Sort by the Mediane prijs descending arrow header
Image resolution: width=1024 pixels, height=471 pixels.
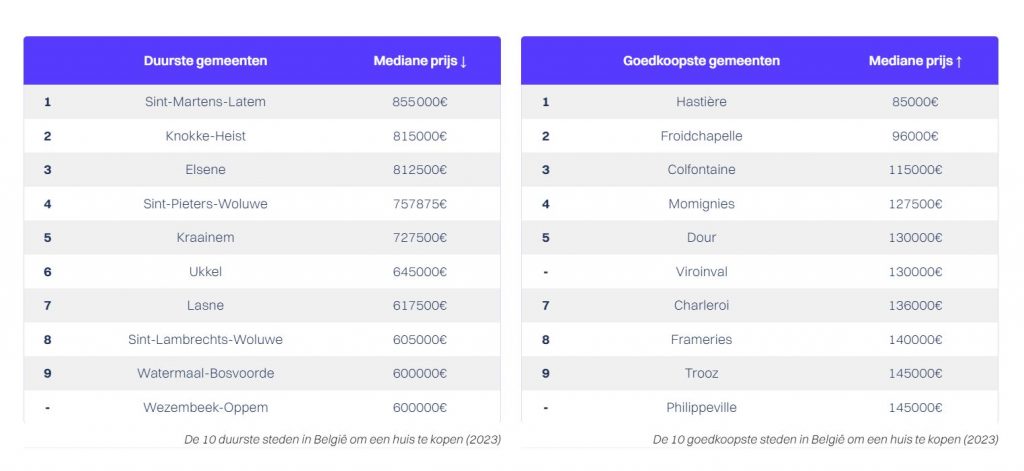[x=420, y=61]
